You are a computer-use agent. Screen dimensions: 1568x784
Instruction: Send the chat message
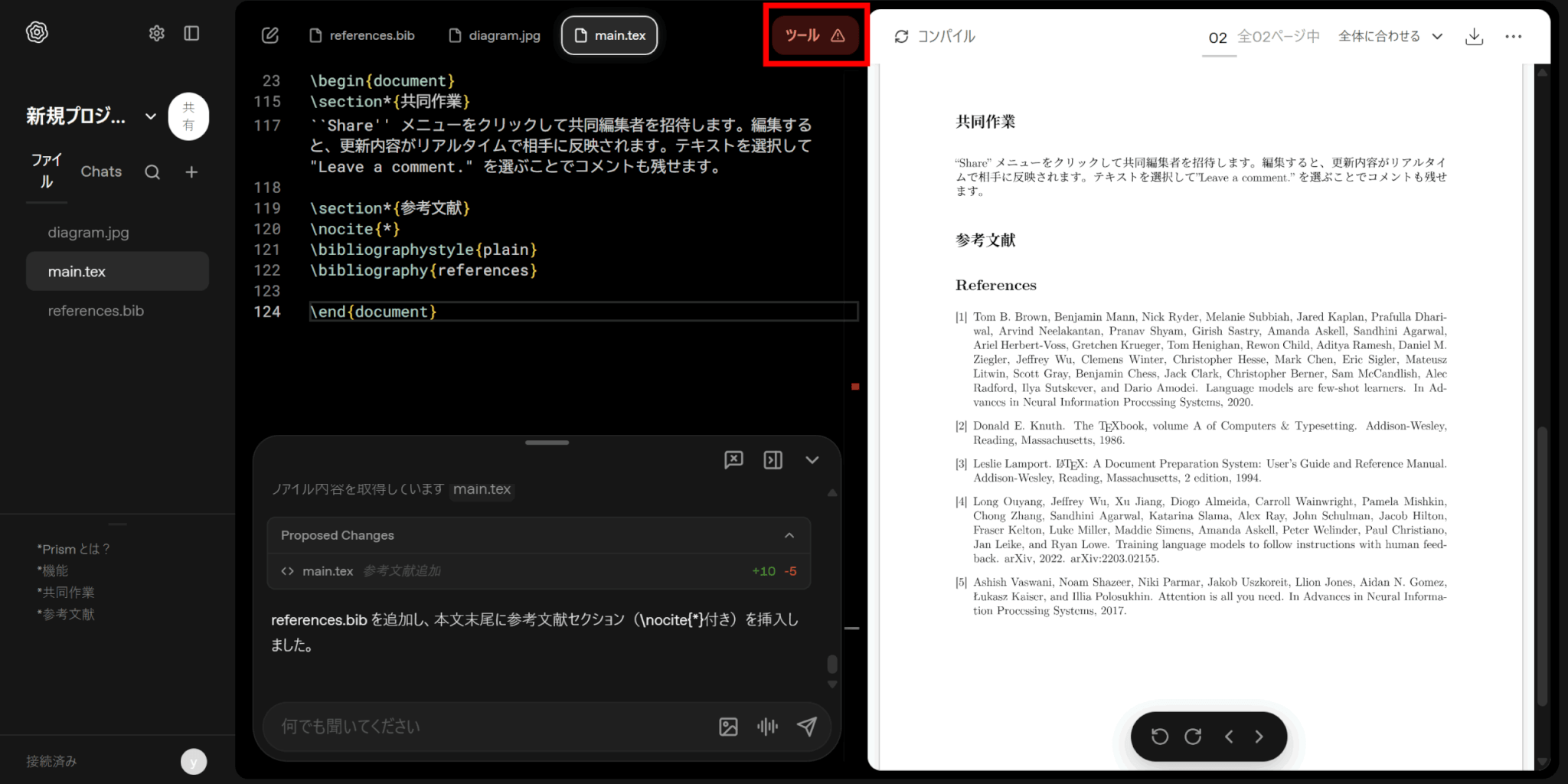[x=806, y=727]
